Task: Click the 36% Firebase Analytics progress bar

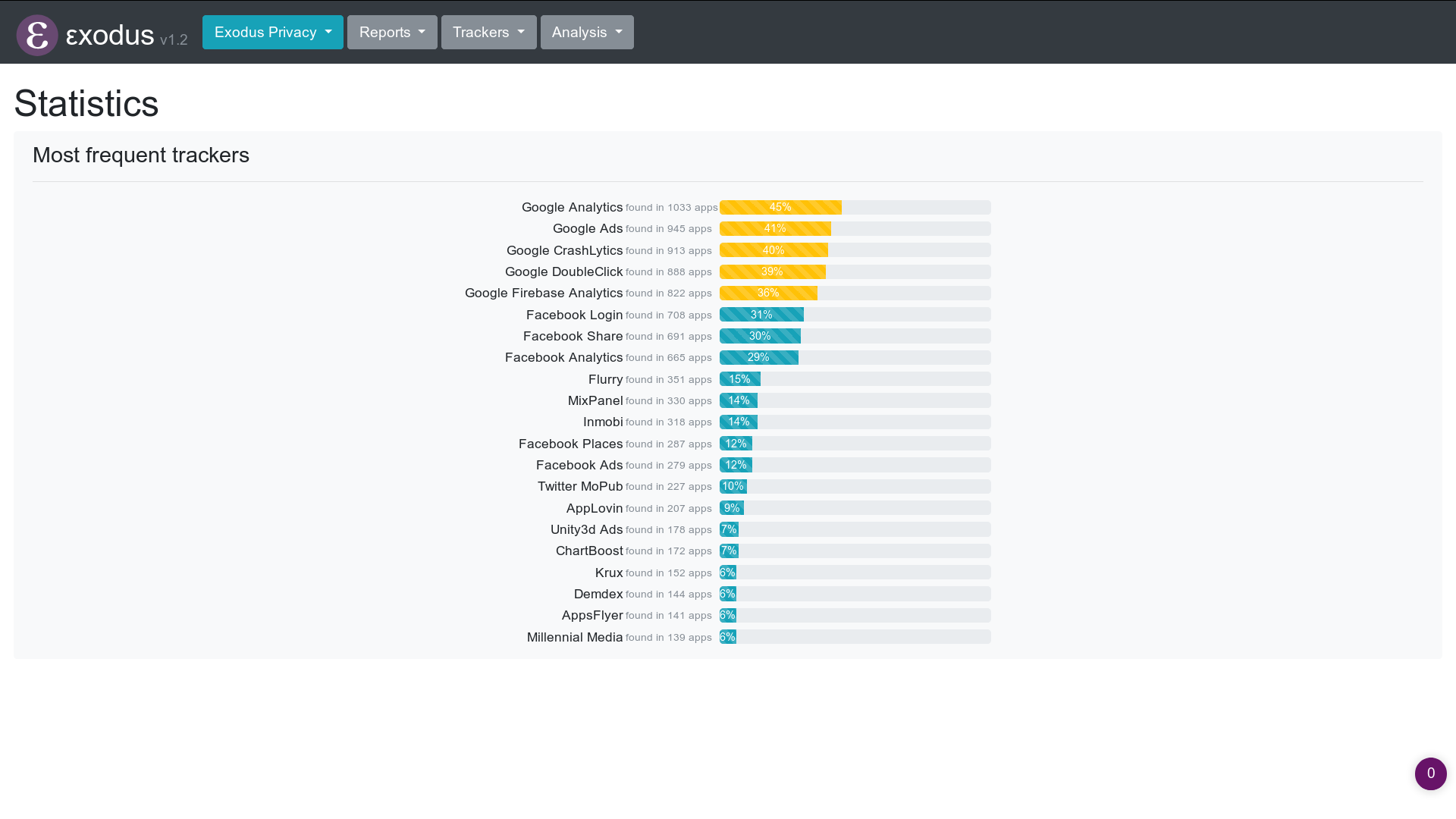Action: tap(768, 293)
